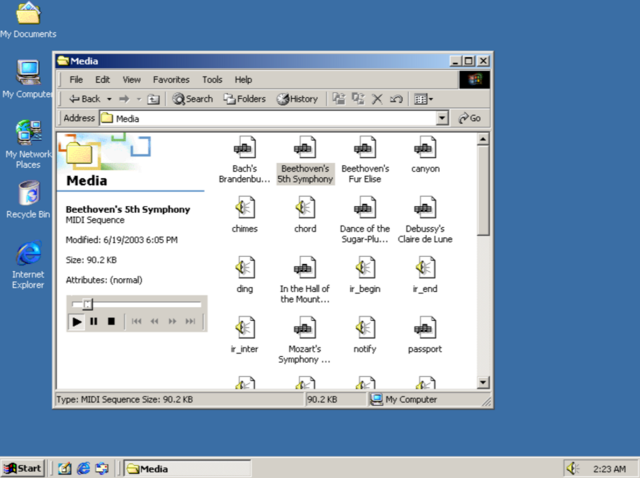
Task: Click the Up one level folder icon
Action: tap(153, 99)
